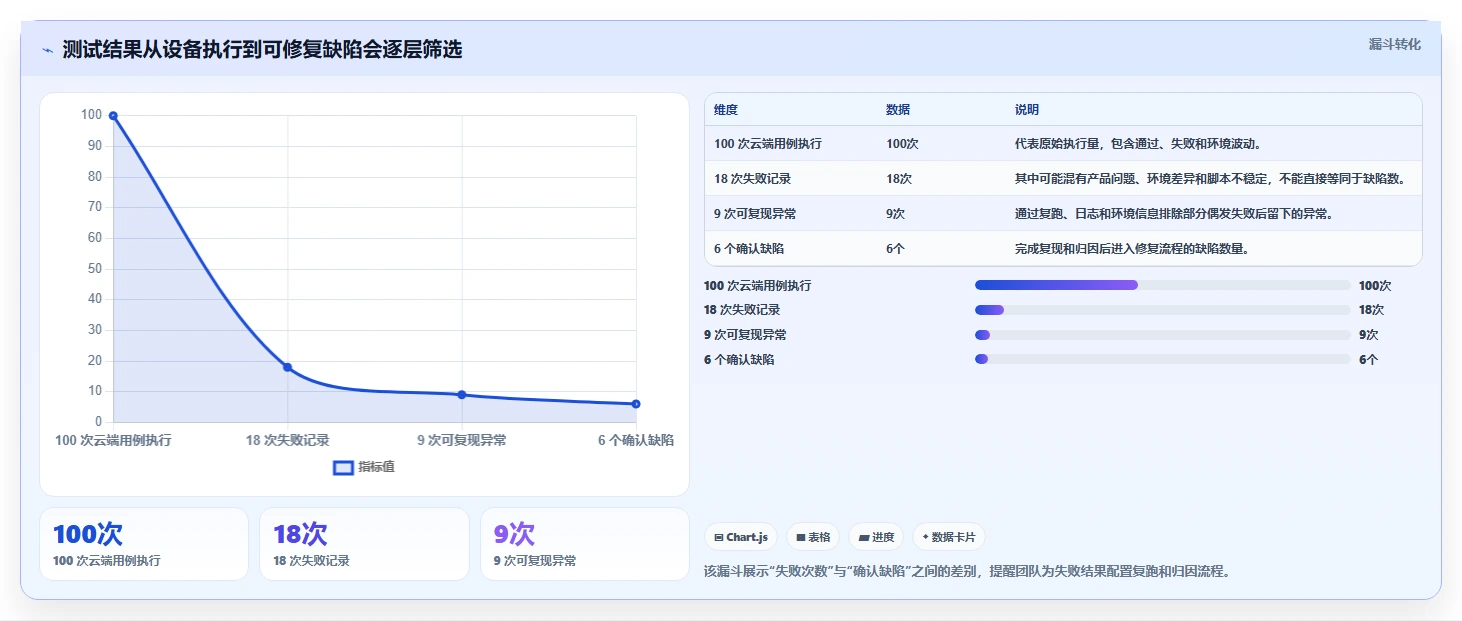1462x621 pixels.
Task: Click x-axis label 100 次云端用例执行
Action: [113, 440]
